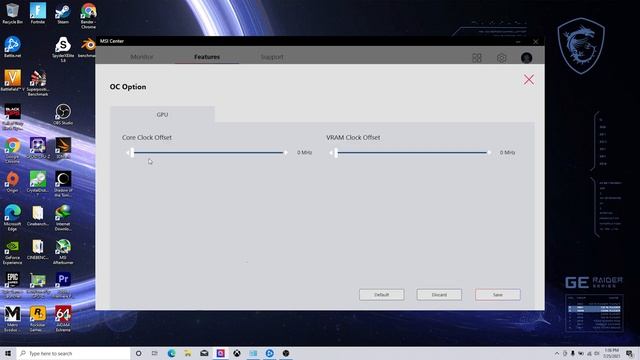Close the OC Option panel with red X
Viewport: 640px width, 360px height.
529,80
